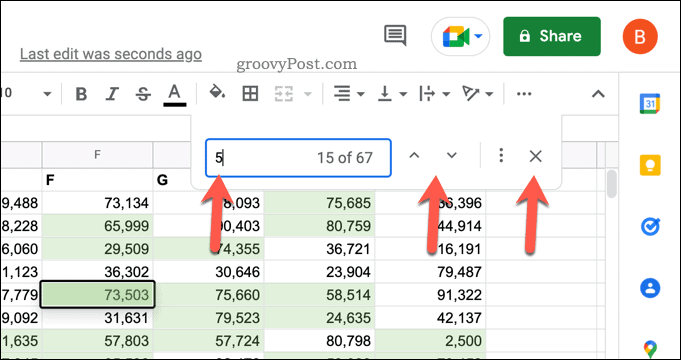Collapse the menus with up chevron

point(598,94)
